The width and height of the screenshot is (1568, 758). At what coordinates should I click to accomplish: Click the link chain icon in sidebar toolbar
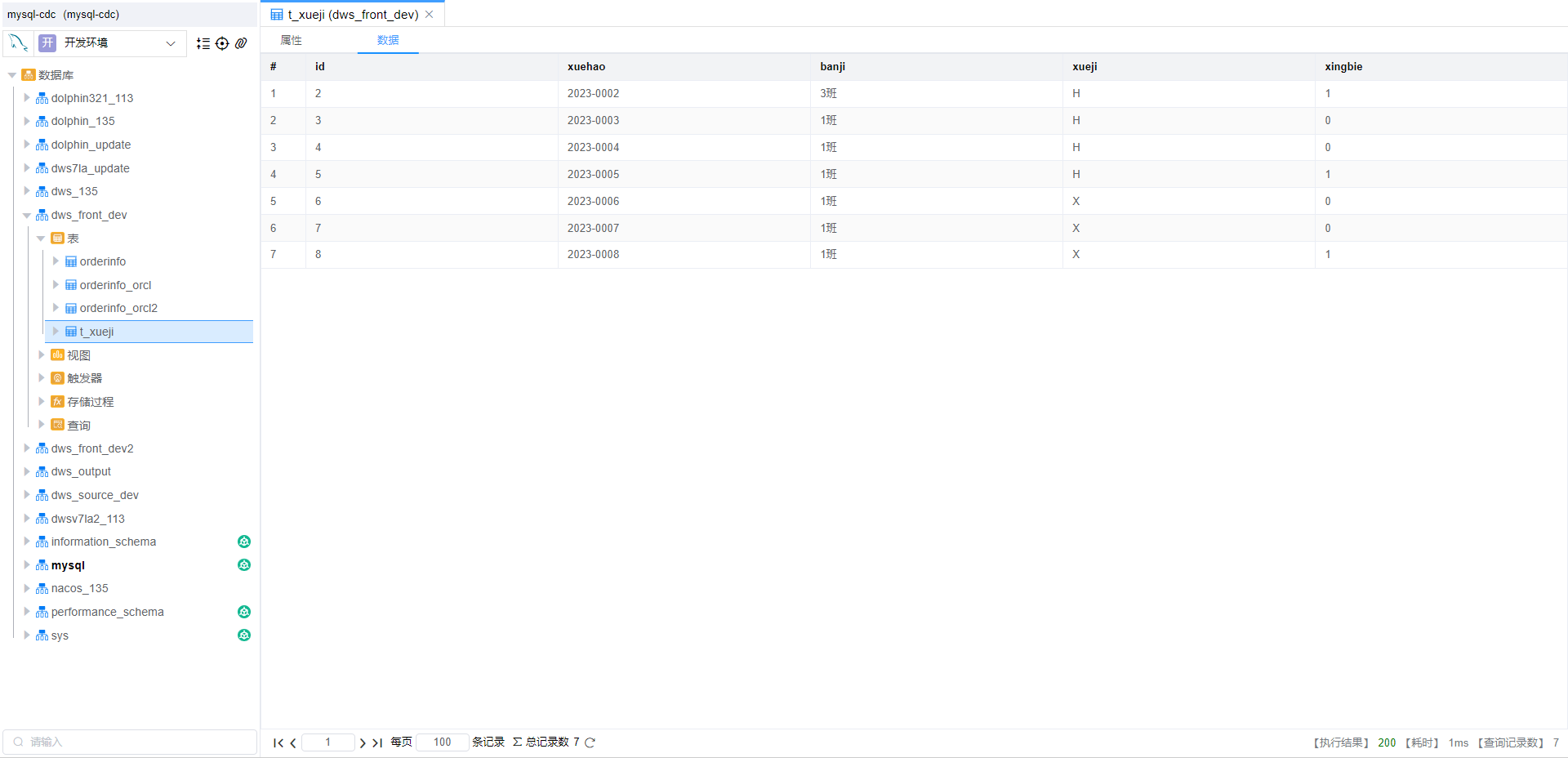click(241, 43)
